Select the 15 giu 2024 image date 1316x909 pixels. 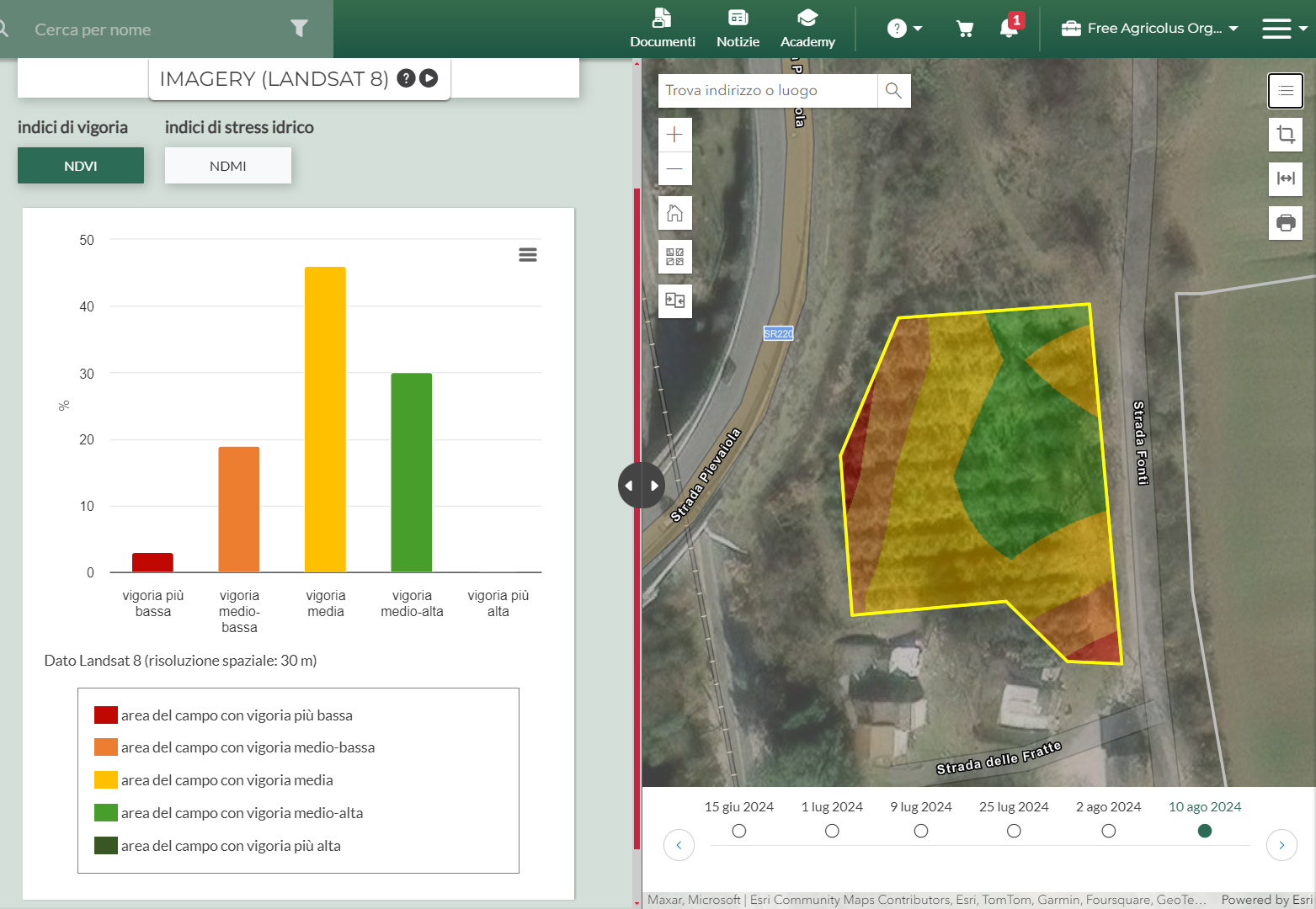pos(739,831)
